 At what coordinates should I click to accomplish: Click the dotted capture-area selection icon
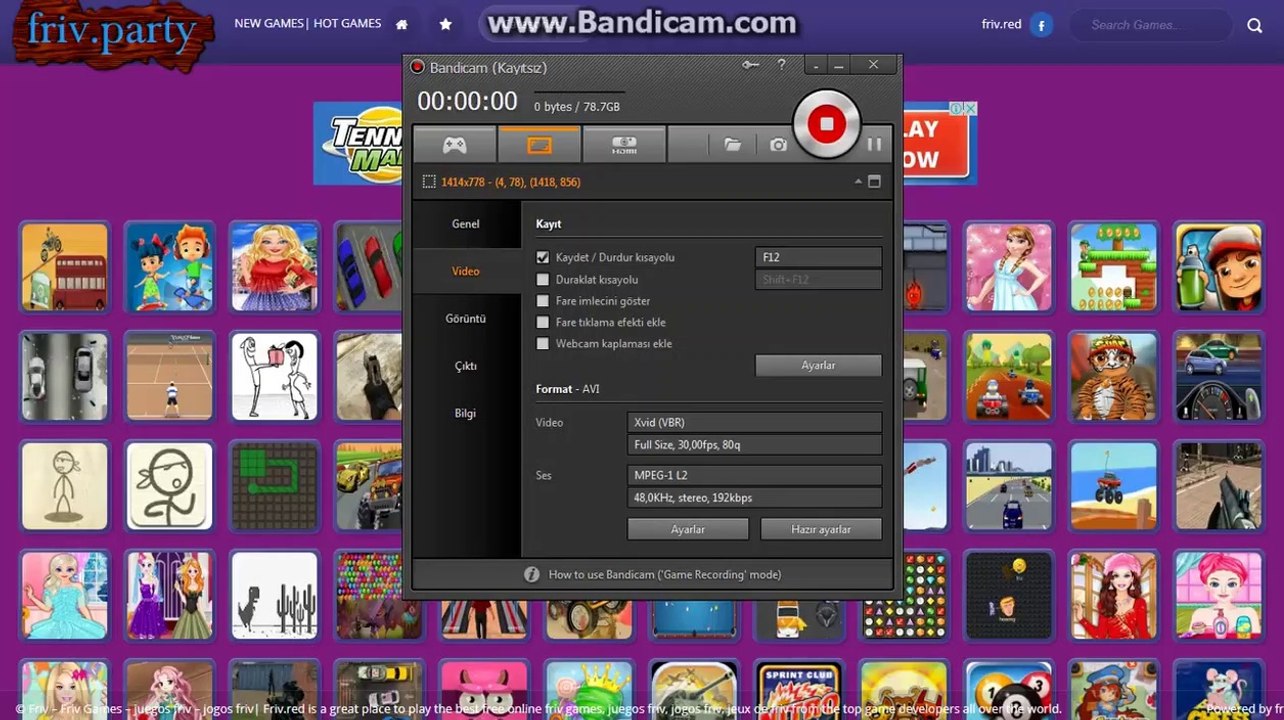pos(429,182)
